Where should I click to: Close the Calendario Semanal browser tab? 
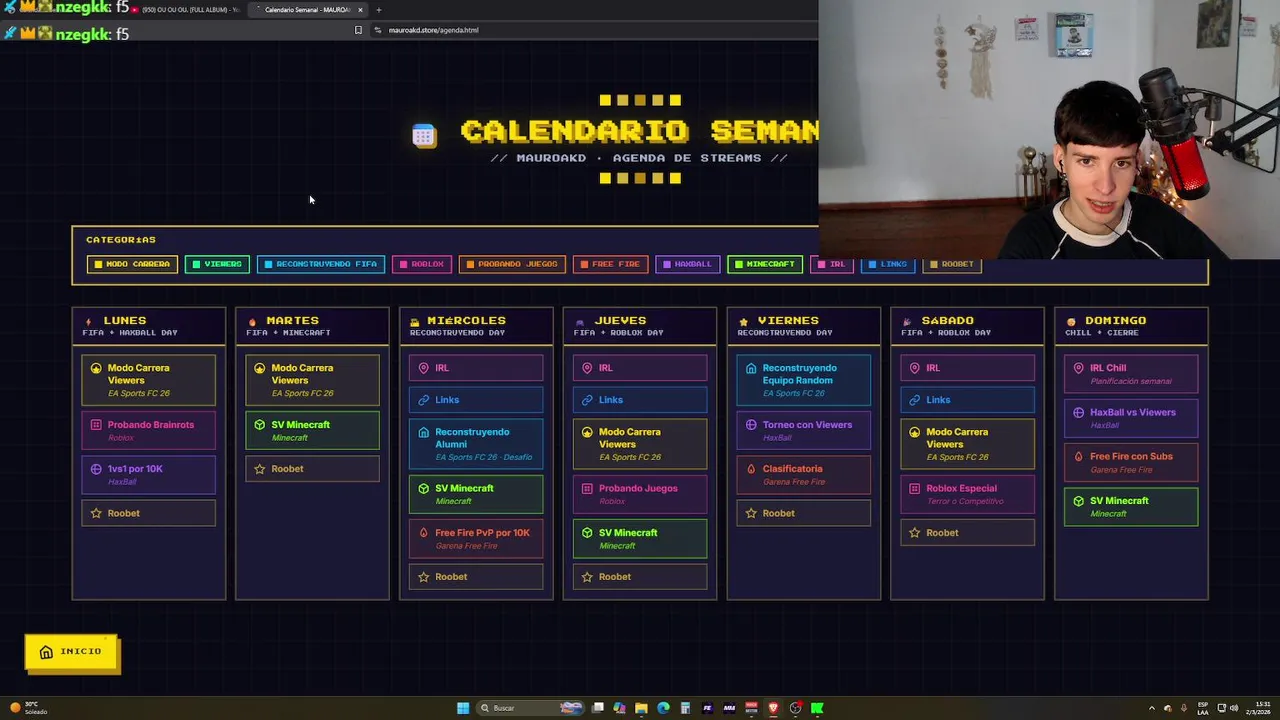tap(360, 10)
